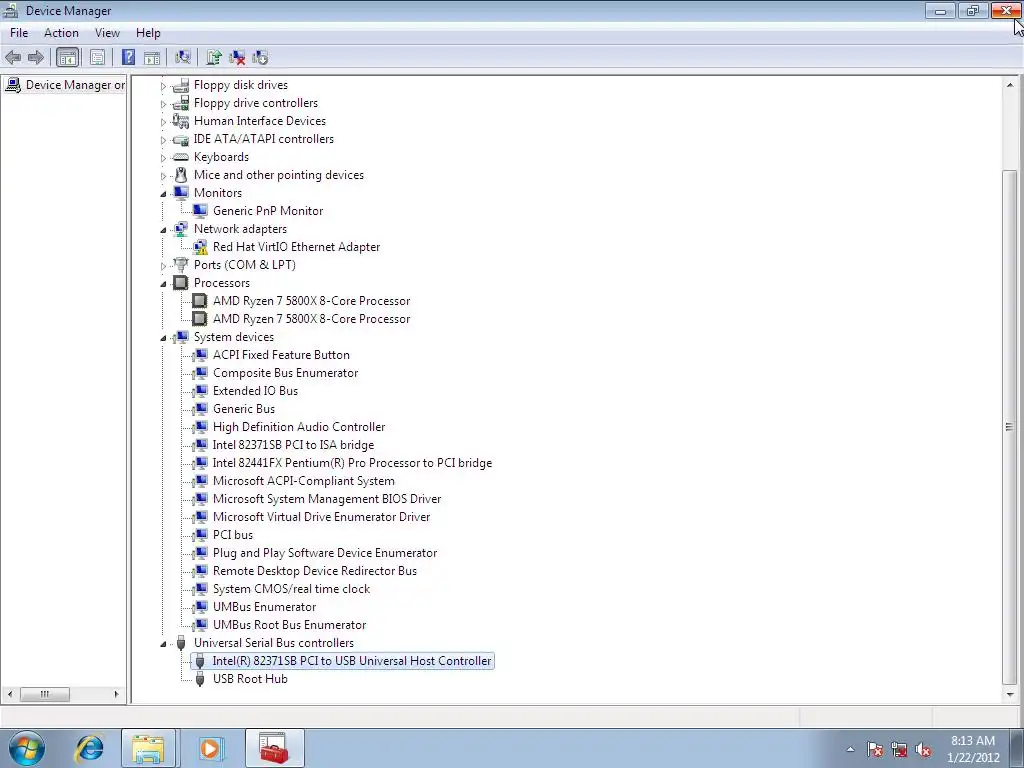The image size is (1024, 768).
Task: Click the Red Hat VirtIO adapter warning icon
Action: pyautogui.click(x=200, y=247)
